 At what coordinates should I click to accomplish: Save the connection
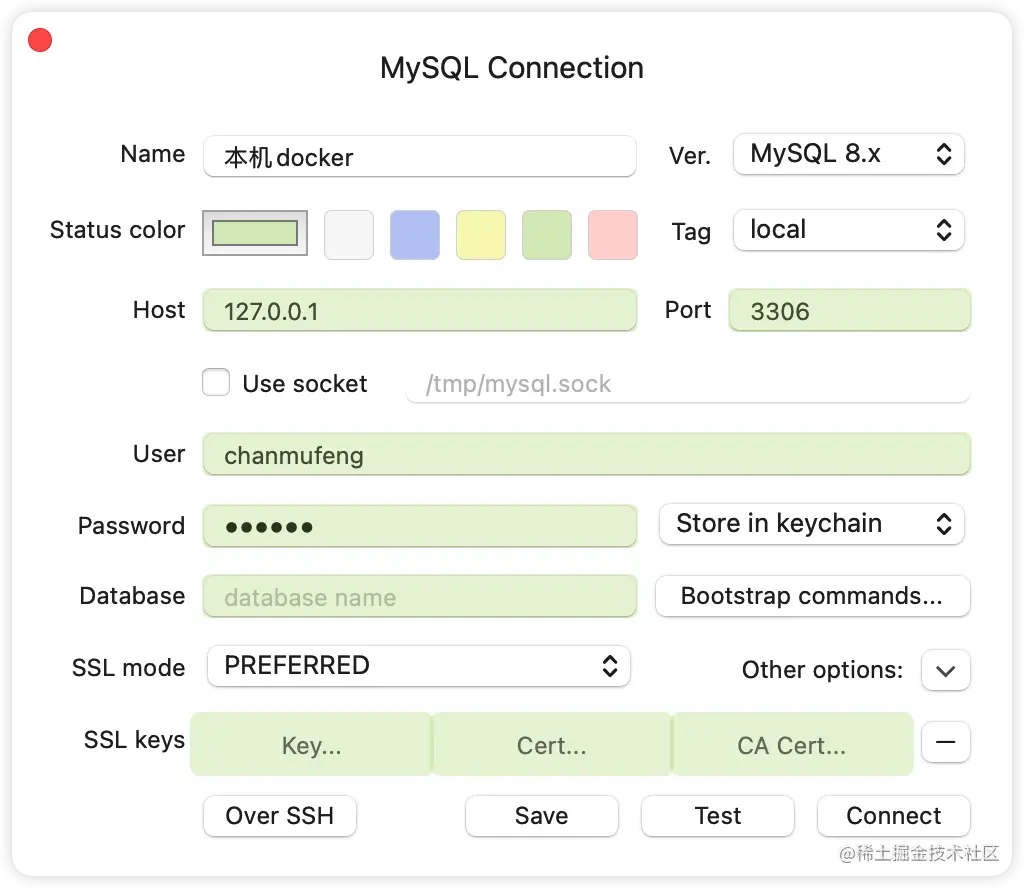[541, 816]
